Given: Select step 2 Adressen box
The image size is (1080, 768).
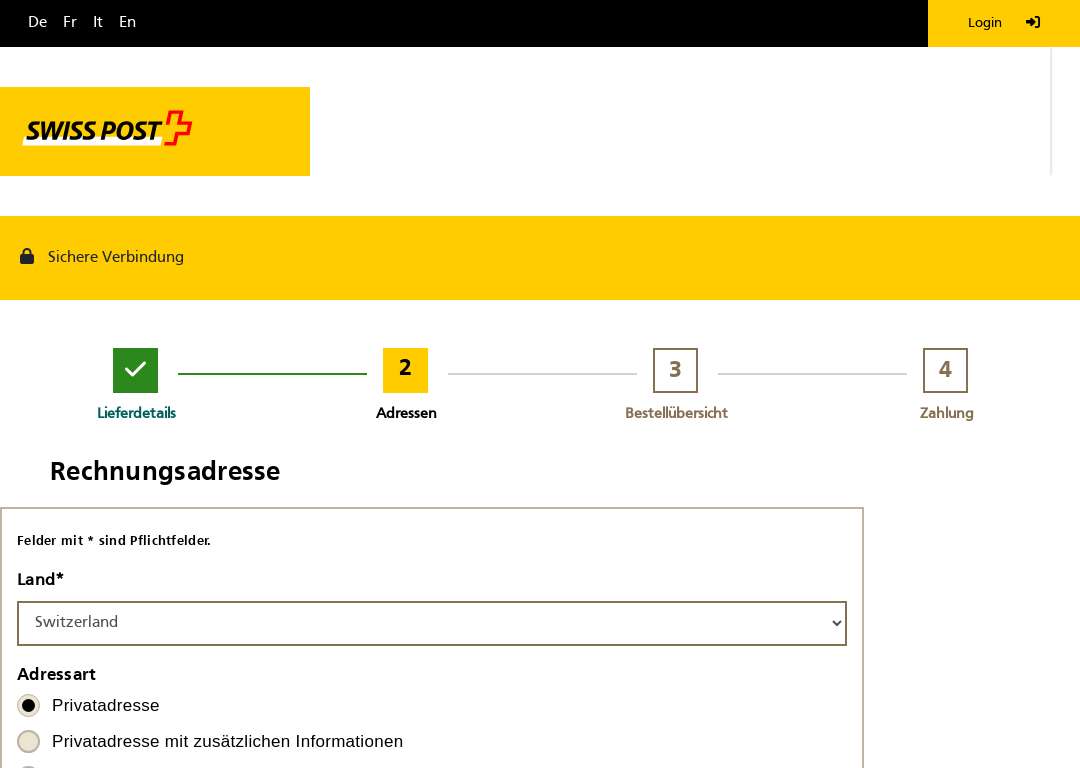Looking at the screenshot, I should coord(405,371).
